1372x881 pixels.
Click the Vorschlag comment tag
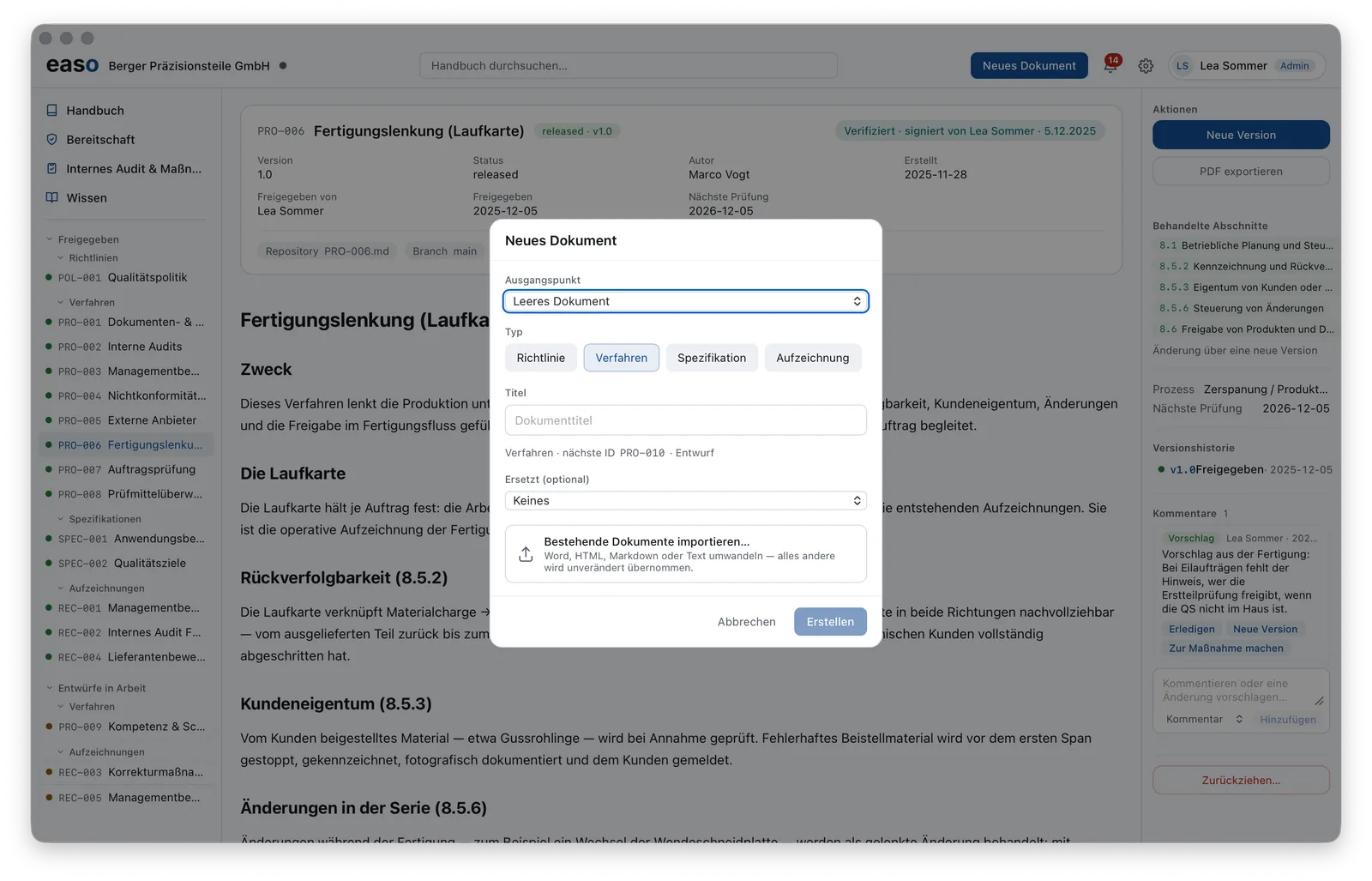[1191, 538]
